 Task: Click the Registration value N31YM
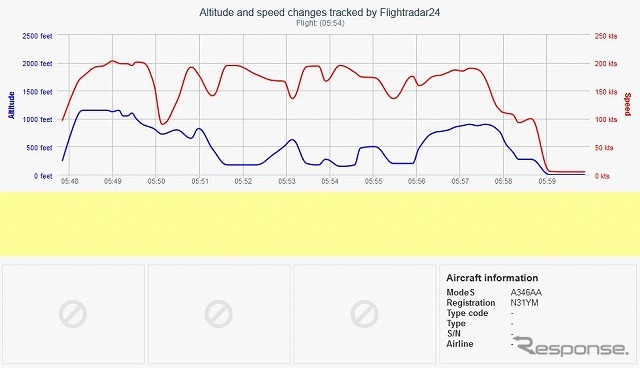[524, 303]
